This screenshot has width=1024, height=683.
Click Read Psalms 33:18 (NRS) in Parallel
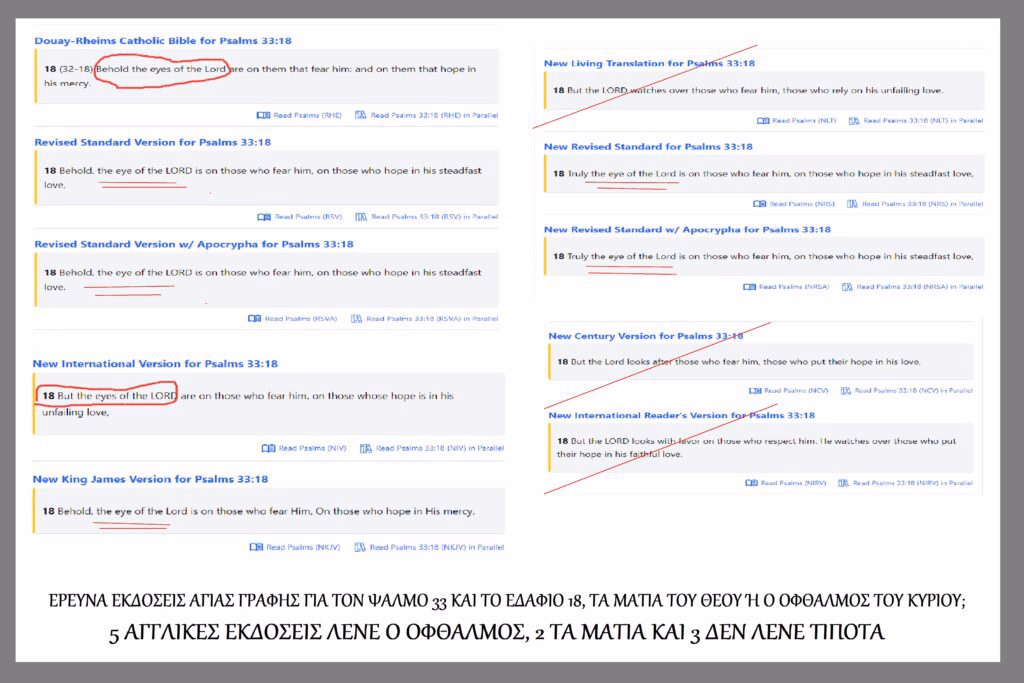(922, 204)
